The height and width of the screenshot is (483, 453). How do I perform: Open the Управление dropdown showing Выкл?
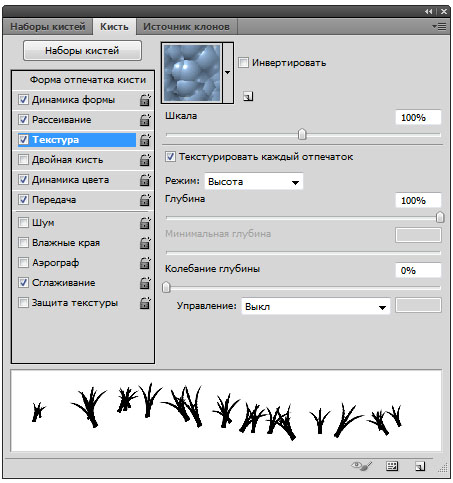pos(315,306)
